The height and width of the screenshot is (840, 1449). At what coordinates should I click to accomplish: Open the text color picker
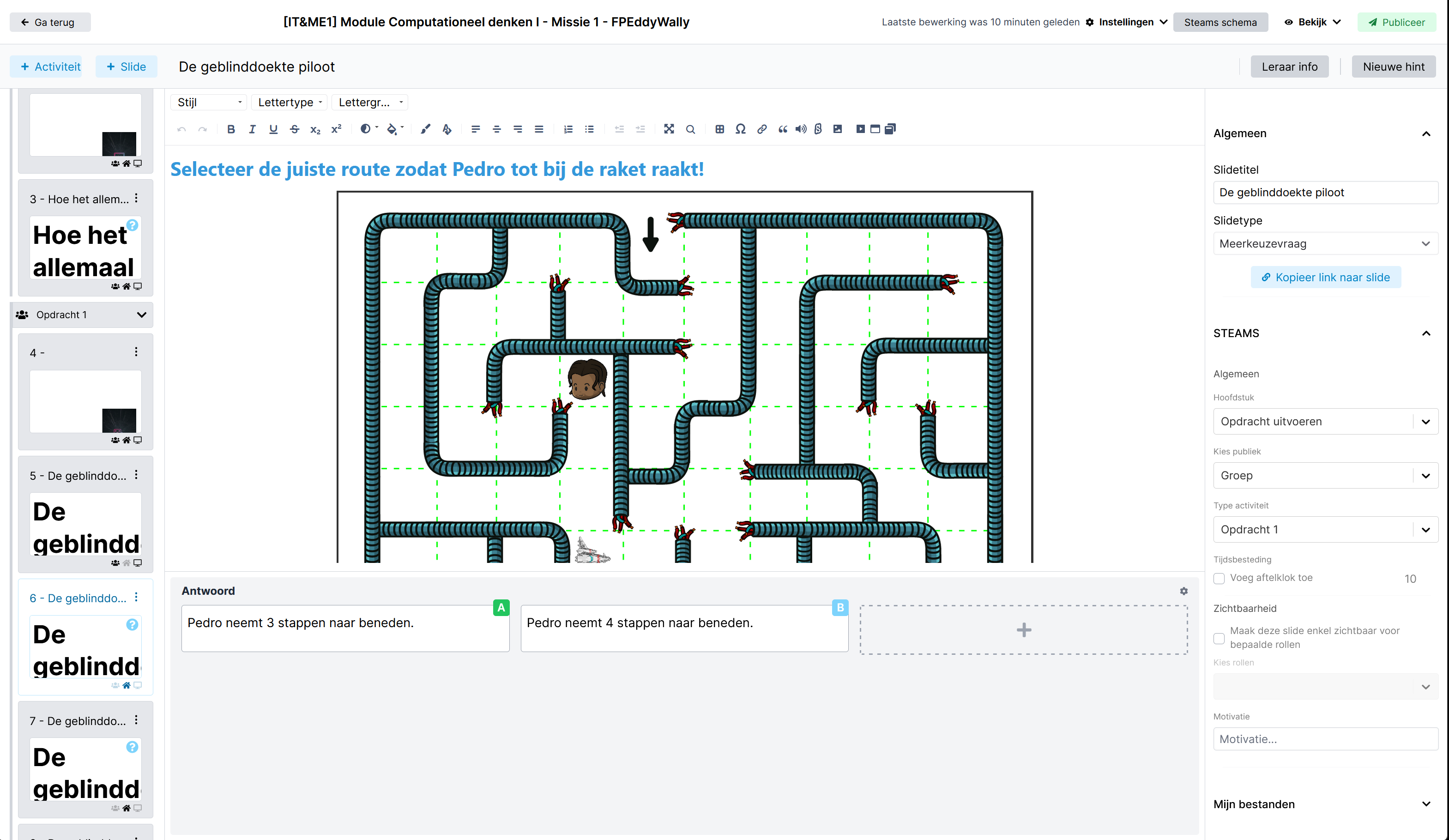tap(368, 129)
